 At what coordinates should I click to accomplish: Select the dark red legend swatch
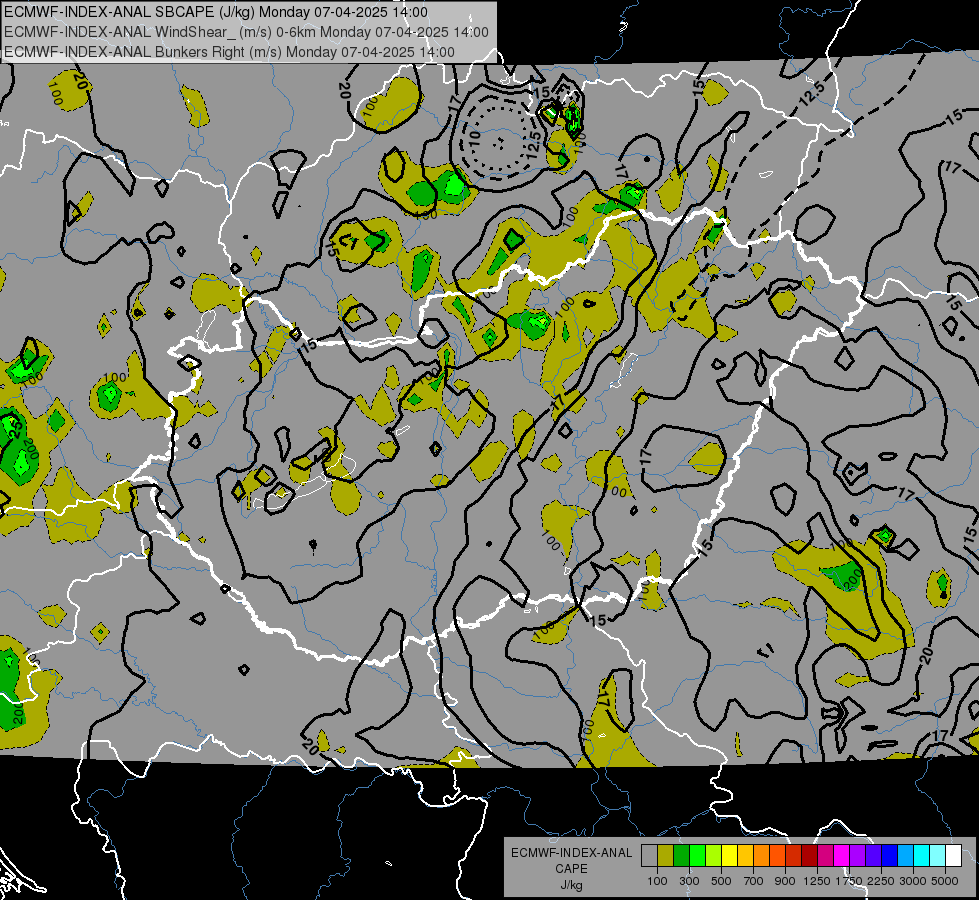tap(809, 855)
